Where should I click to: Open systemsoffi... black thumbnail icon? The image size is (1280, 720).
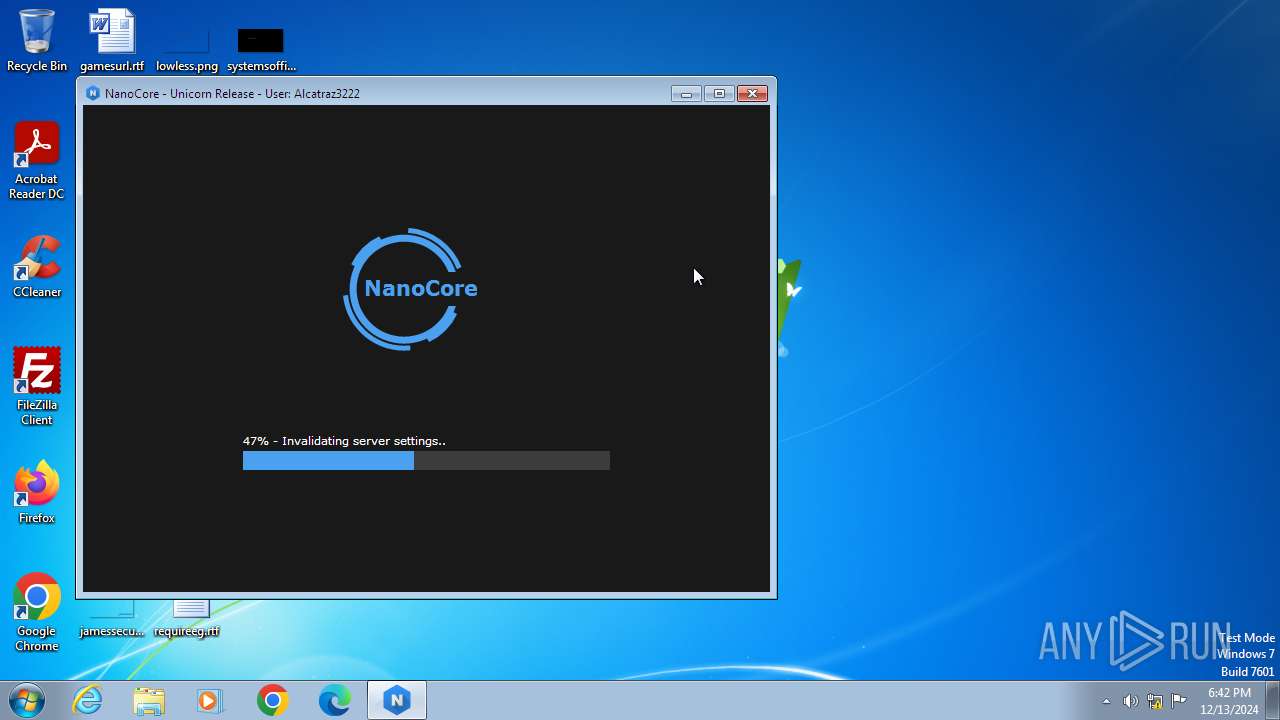[x=261, y=40]
